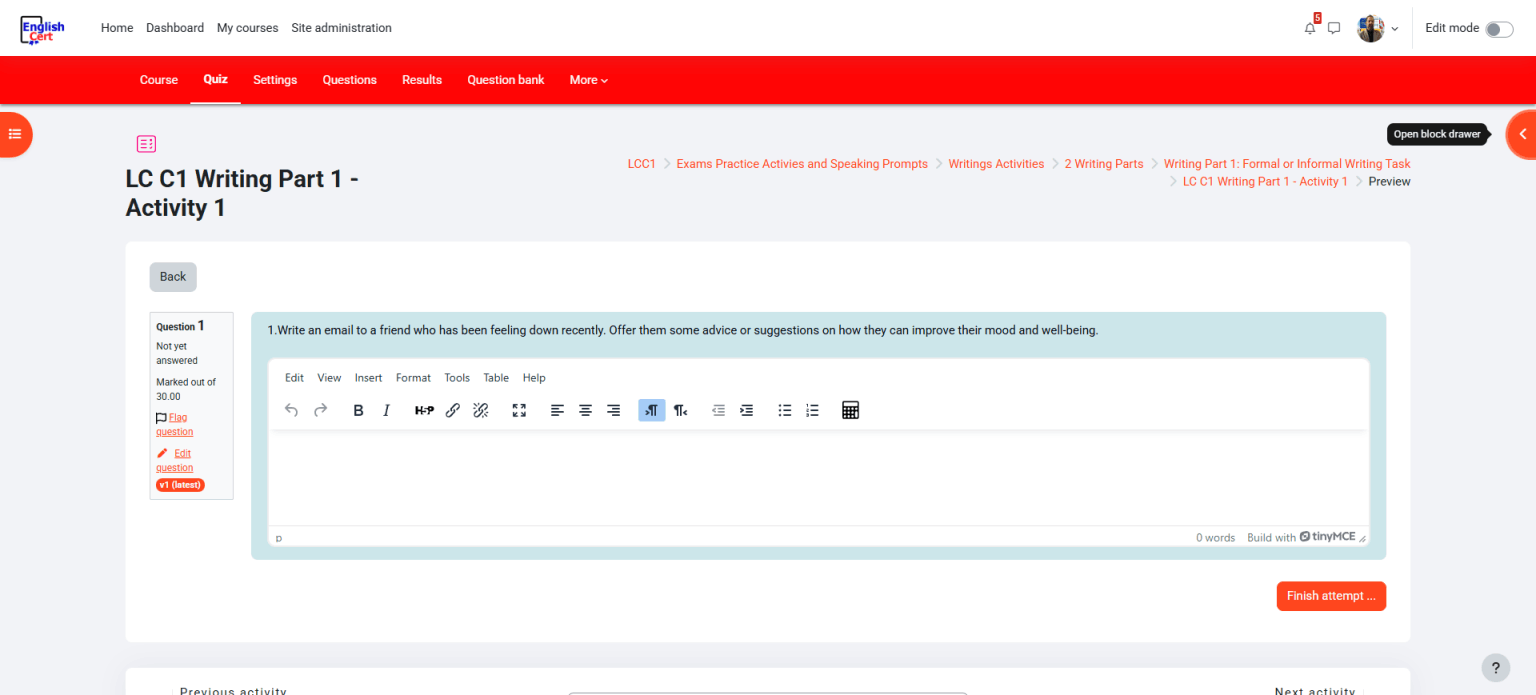Screen dimensions: 1536x695
Task: Click the Bold formatting icon
Action: (x=358, y=410)
